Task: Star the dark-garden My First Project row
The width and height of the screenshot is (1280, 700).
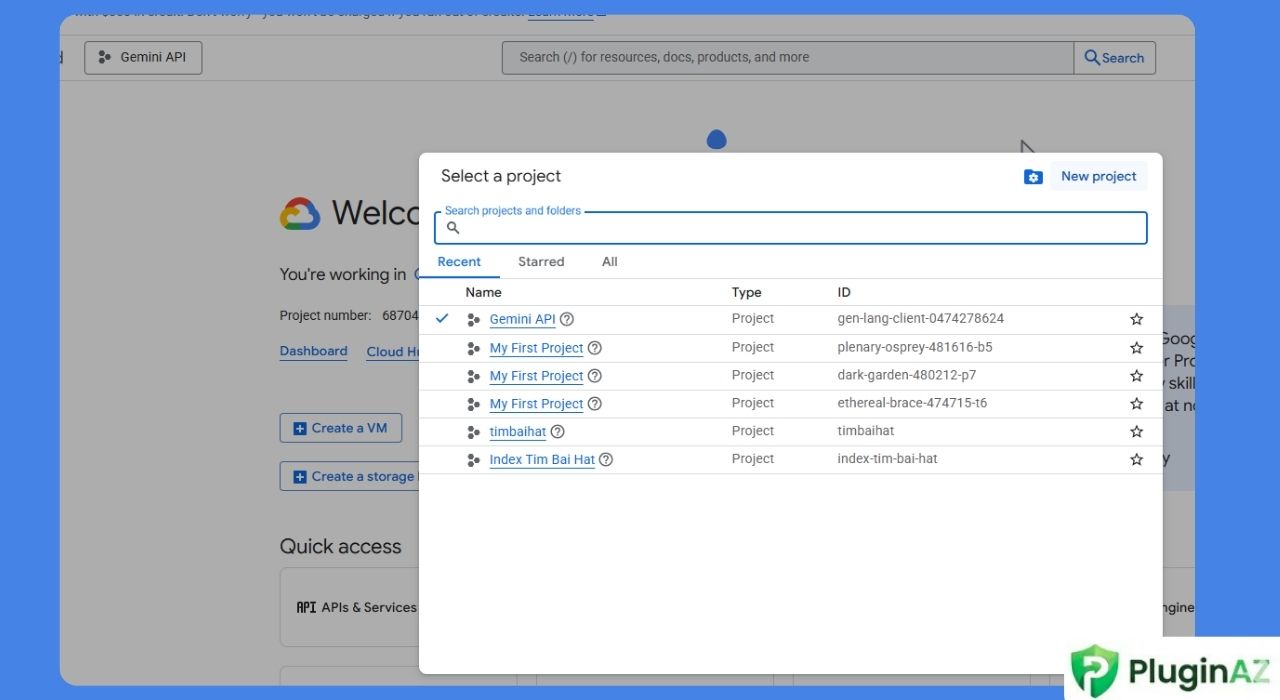Action: 1136,375
